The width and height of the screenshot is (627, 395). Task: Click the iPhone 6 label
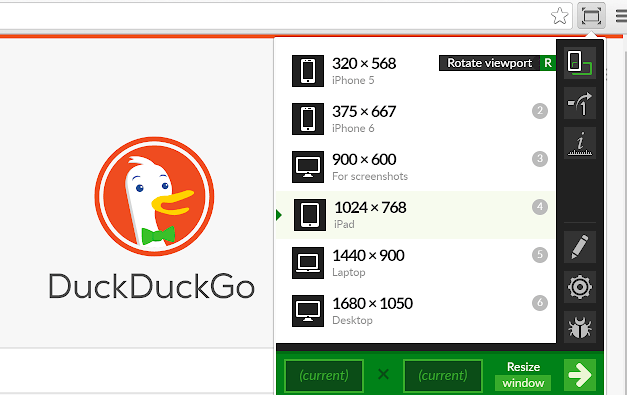pos(353,128)
